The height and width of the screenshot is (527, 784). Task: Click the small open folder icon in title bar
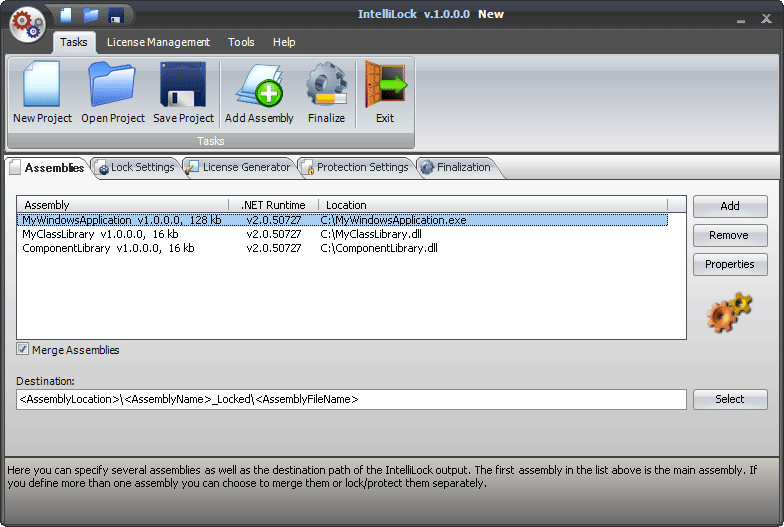[x=91, y=15]
